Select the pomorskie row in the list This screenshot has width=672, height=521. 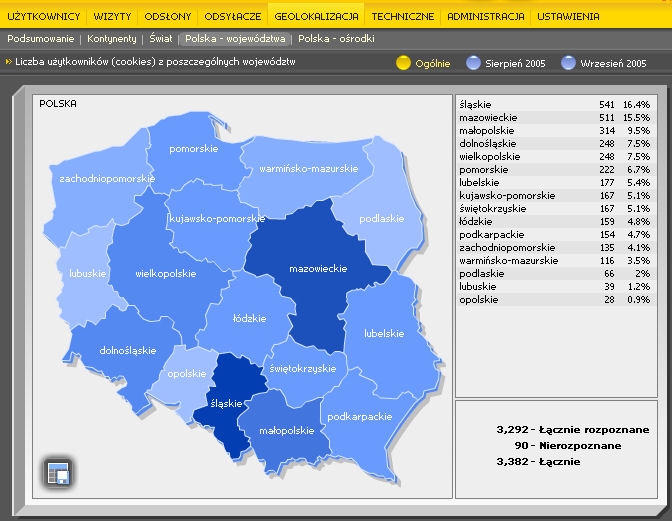[556, 170]
